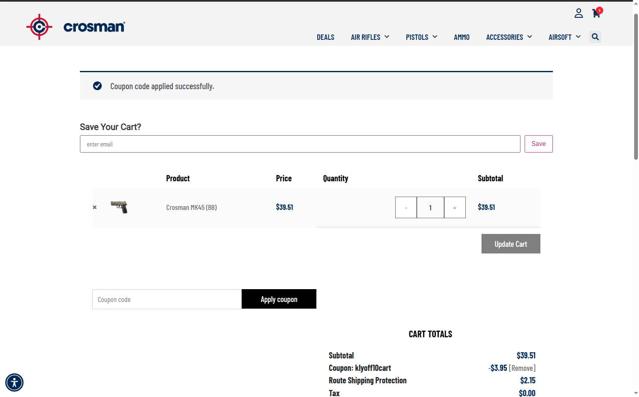Click the search magnifier icon
The image size is (639, 397).
[595, 37]
